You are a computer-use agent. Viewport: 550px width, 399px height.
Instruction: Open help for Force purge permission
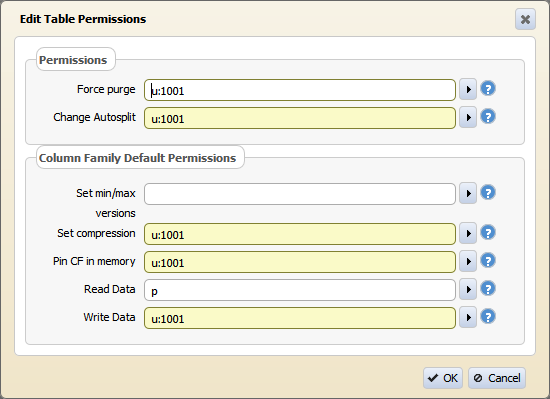488,88
